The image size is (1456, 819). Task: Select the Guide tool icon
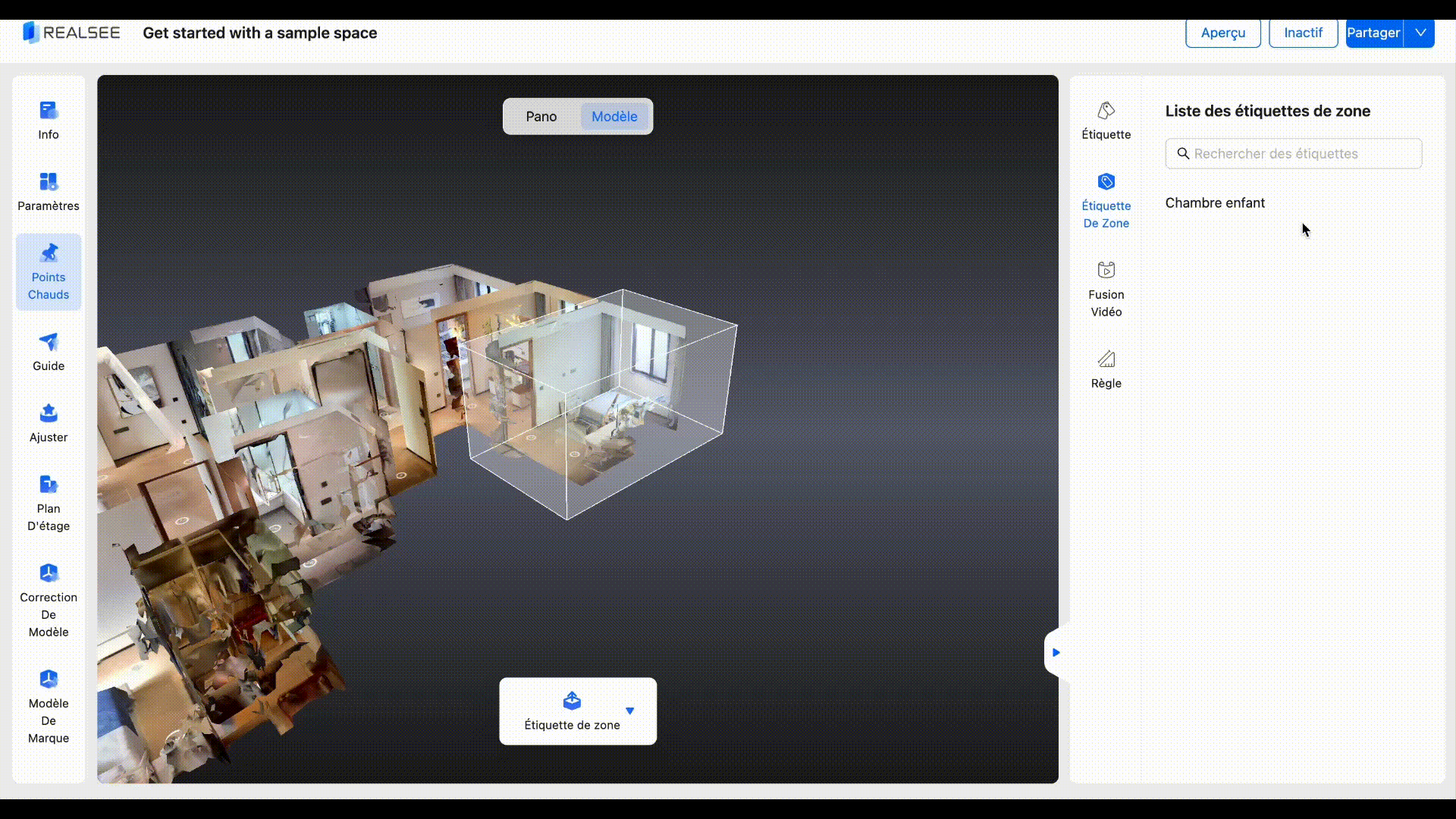pos(49,343)
